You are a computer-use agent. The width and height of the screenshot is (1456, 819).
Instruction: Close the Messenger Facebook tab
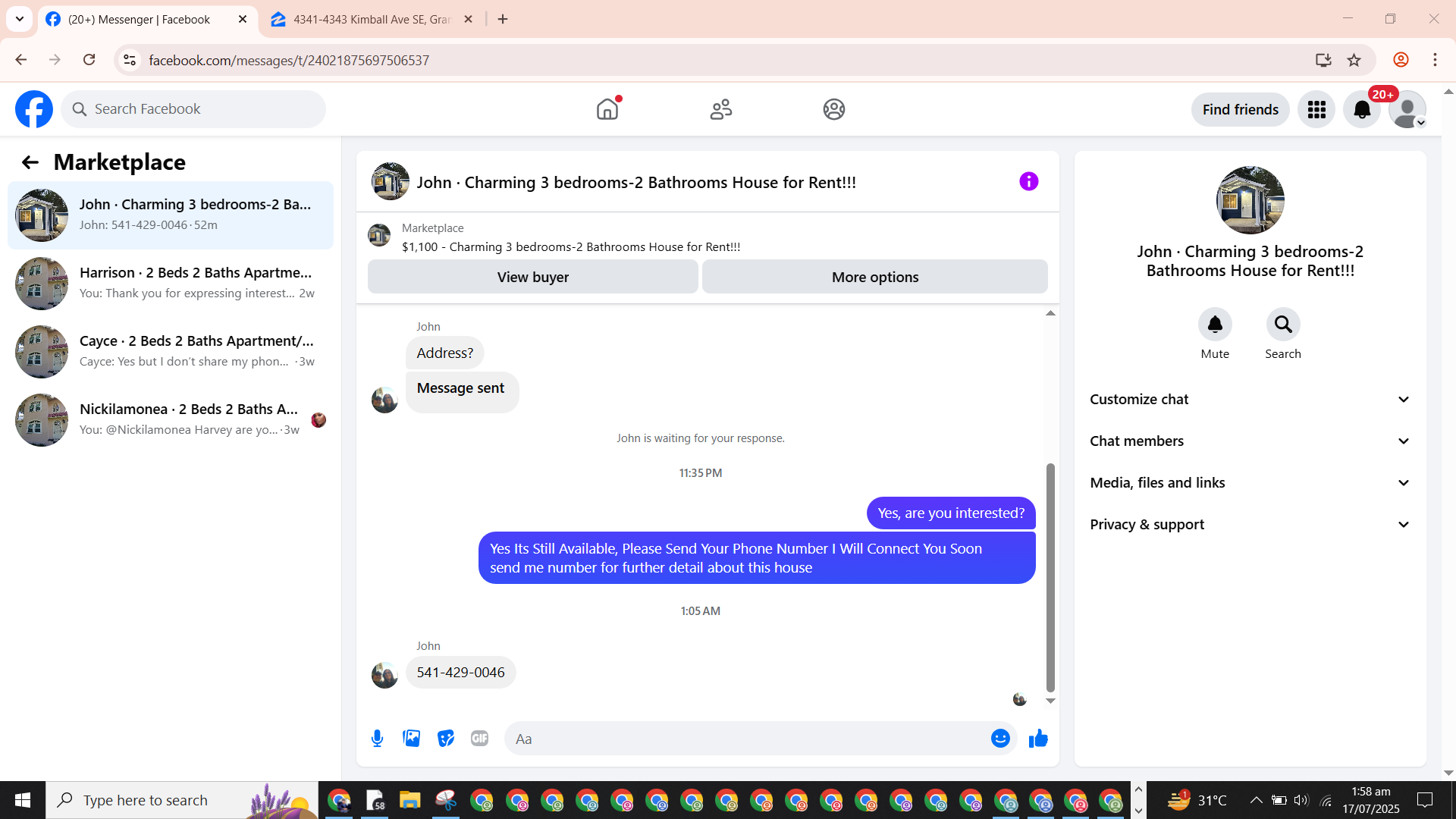[x=243, y=20]
